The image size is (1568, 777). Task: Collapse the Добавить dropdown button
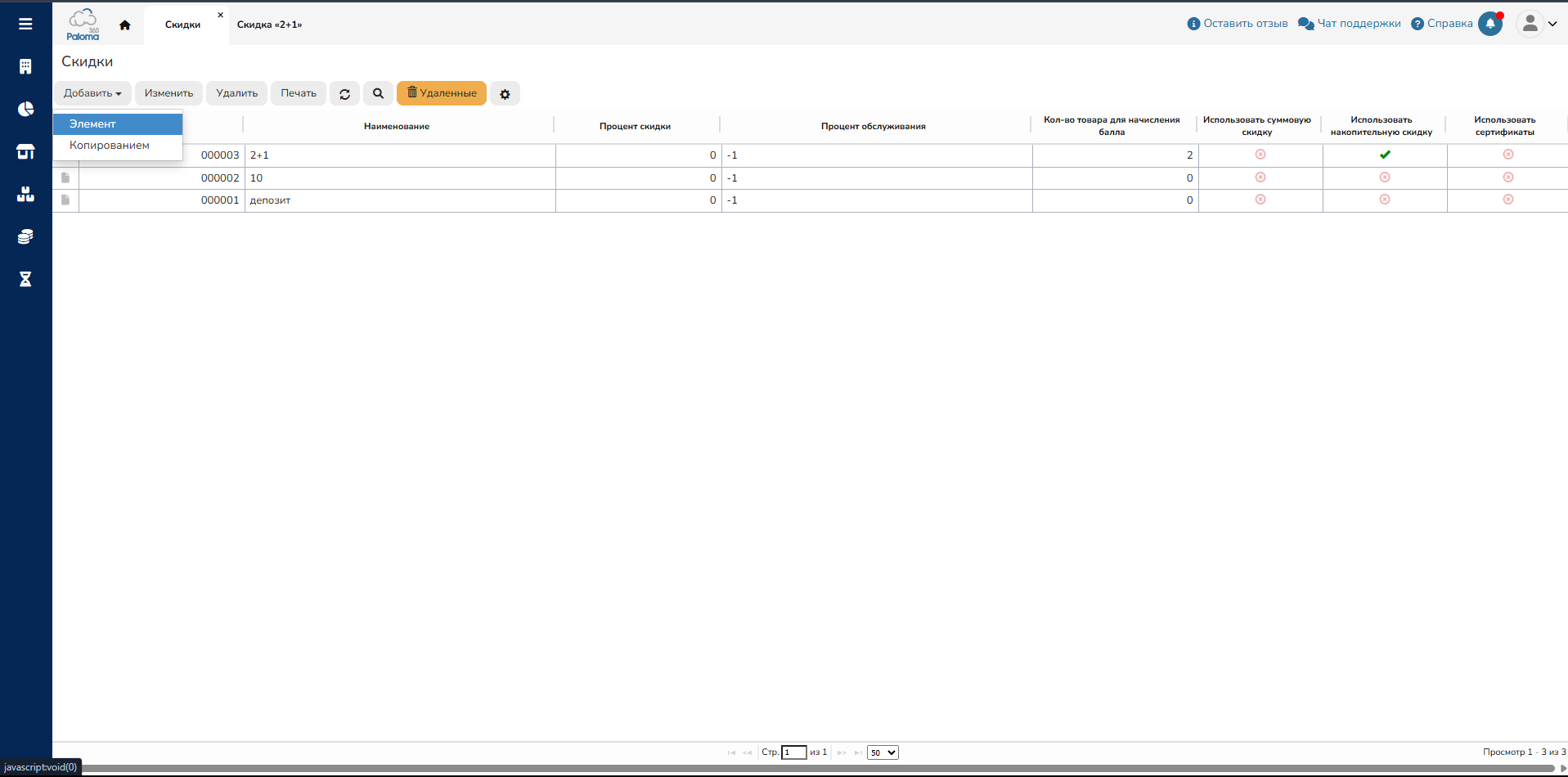[92, 93]
